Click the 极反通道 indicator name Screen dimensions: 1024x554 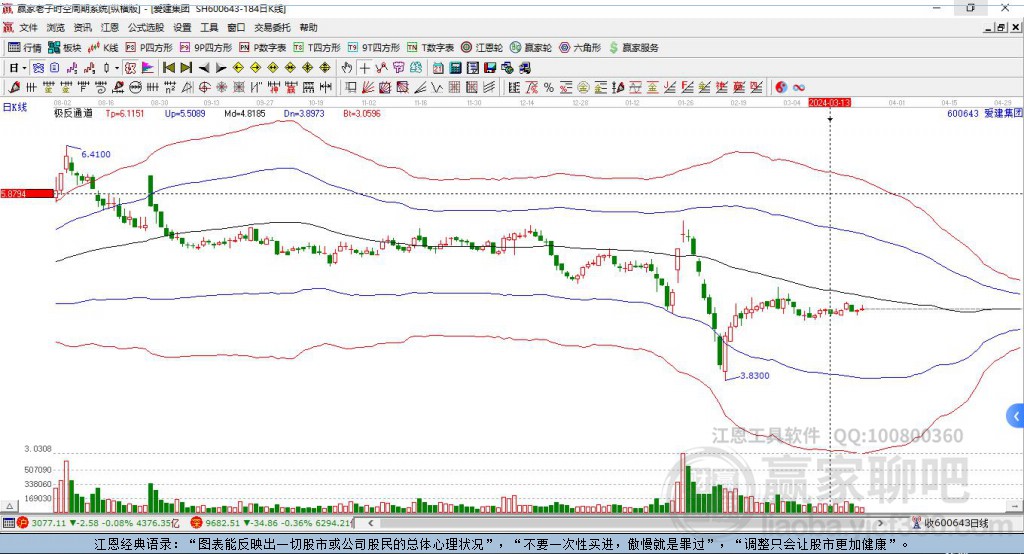[x=73, y=113]
